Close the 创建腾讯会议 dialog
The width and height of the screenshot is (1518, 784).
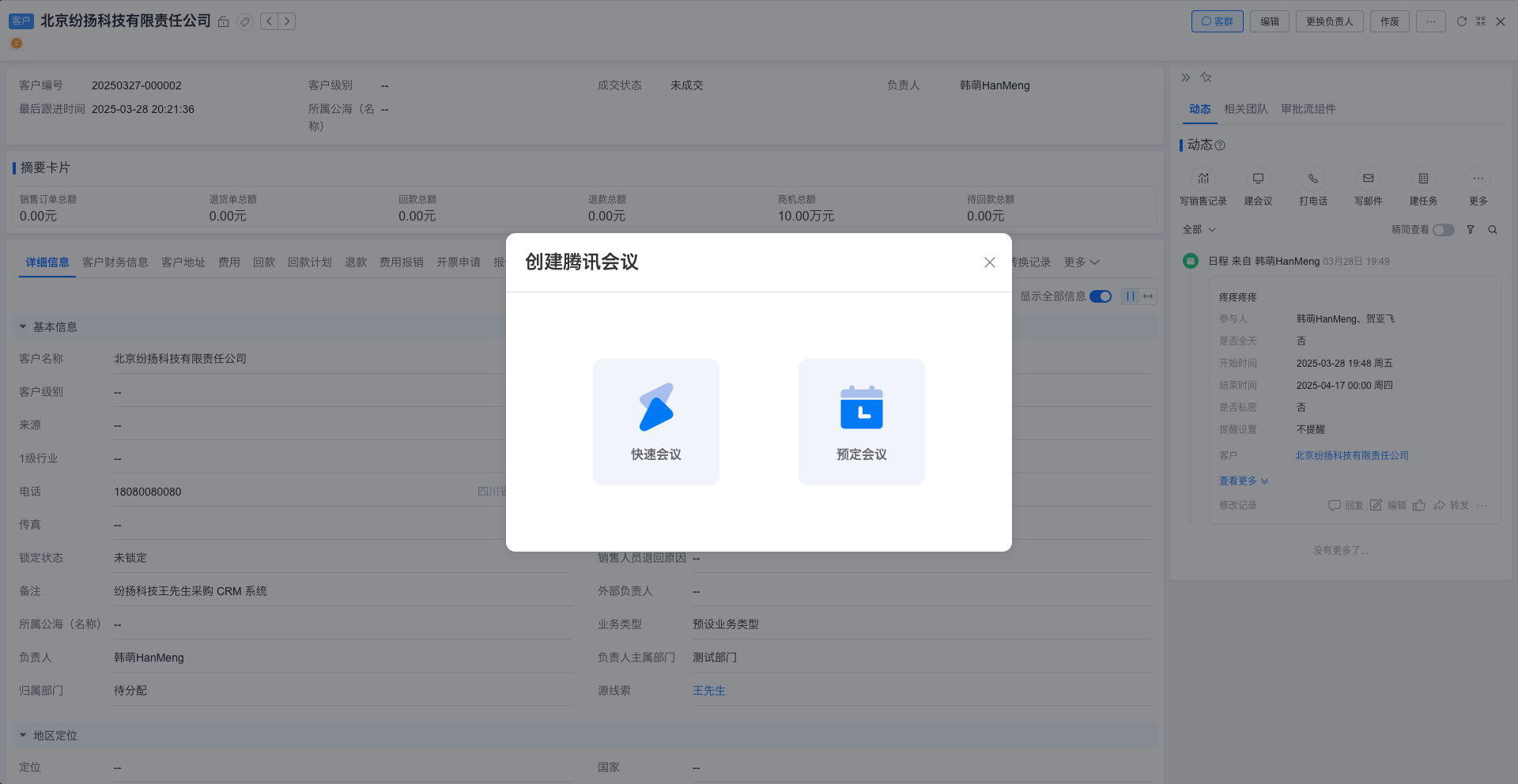(x=990, y=262)
